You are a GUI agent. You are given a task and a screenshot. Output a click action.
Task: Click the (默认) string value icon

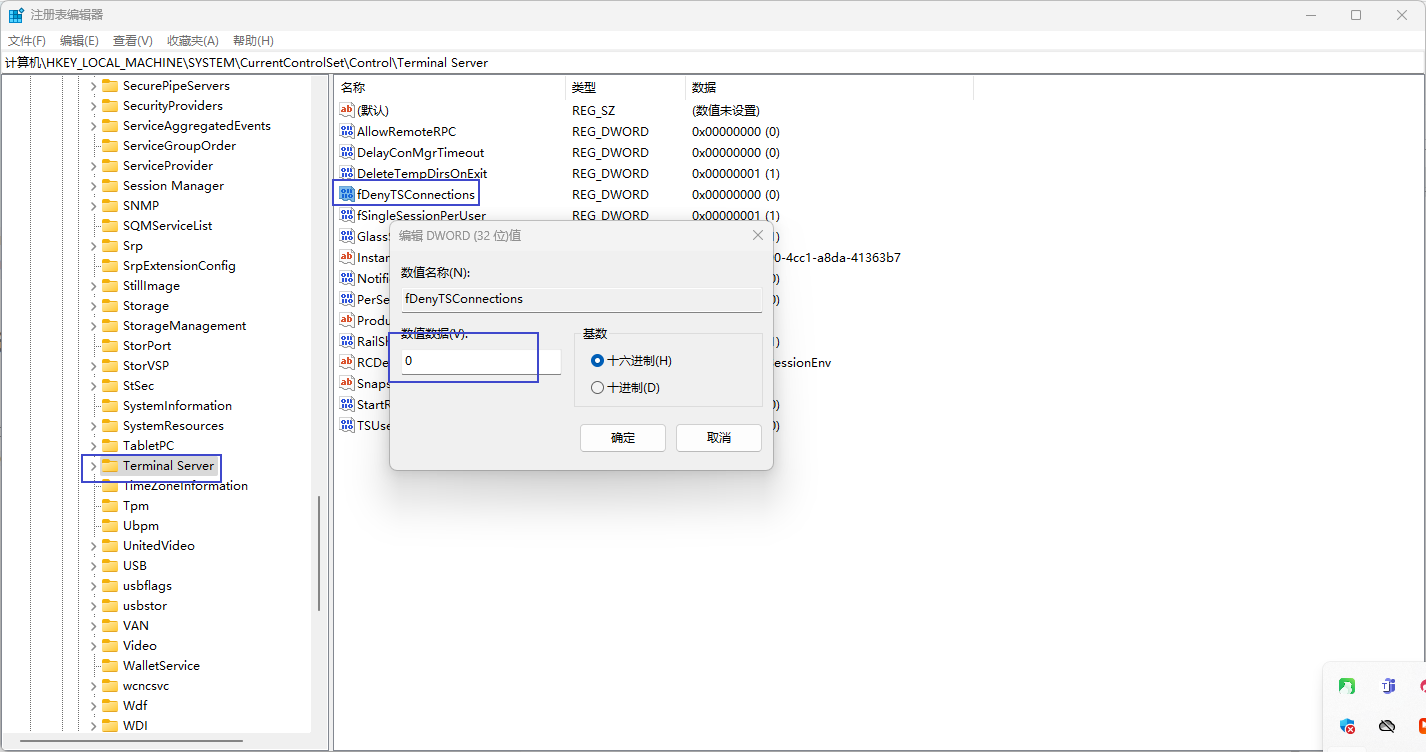click(x=347, y=110)
